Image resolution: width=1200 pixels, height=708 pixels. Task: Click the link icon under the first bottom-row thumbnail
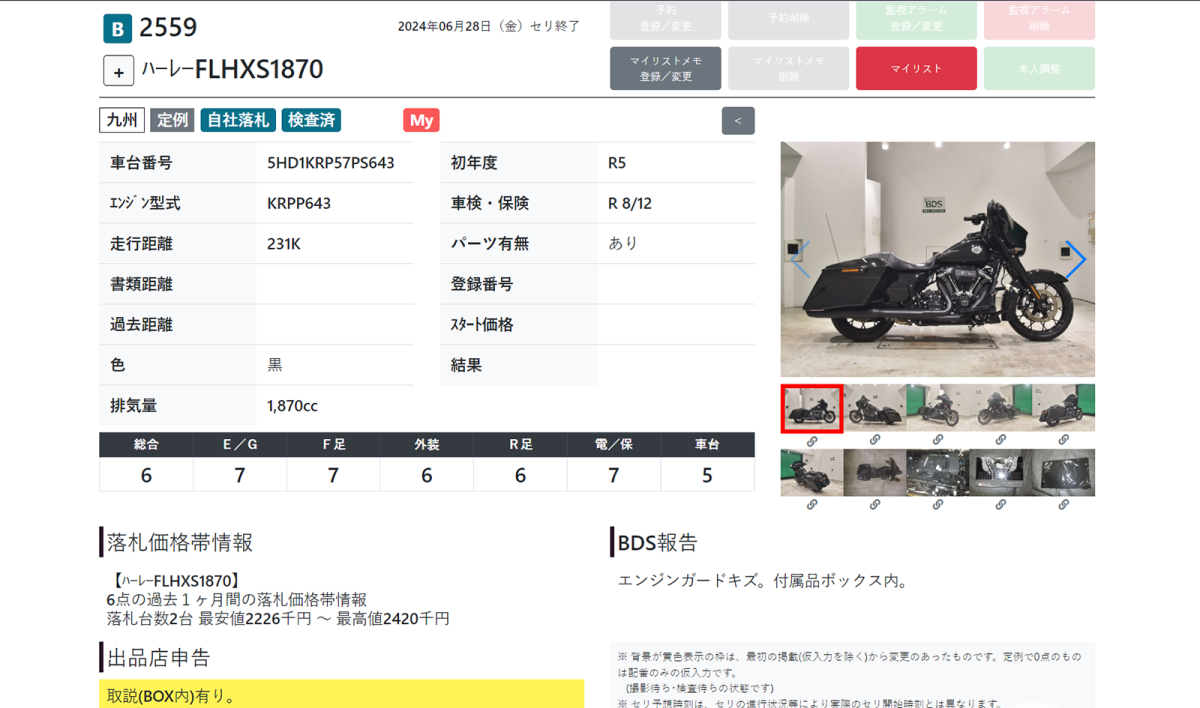pos(812,505)
